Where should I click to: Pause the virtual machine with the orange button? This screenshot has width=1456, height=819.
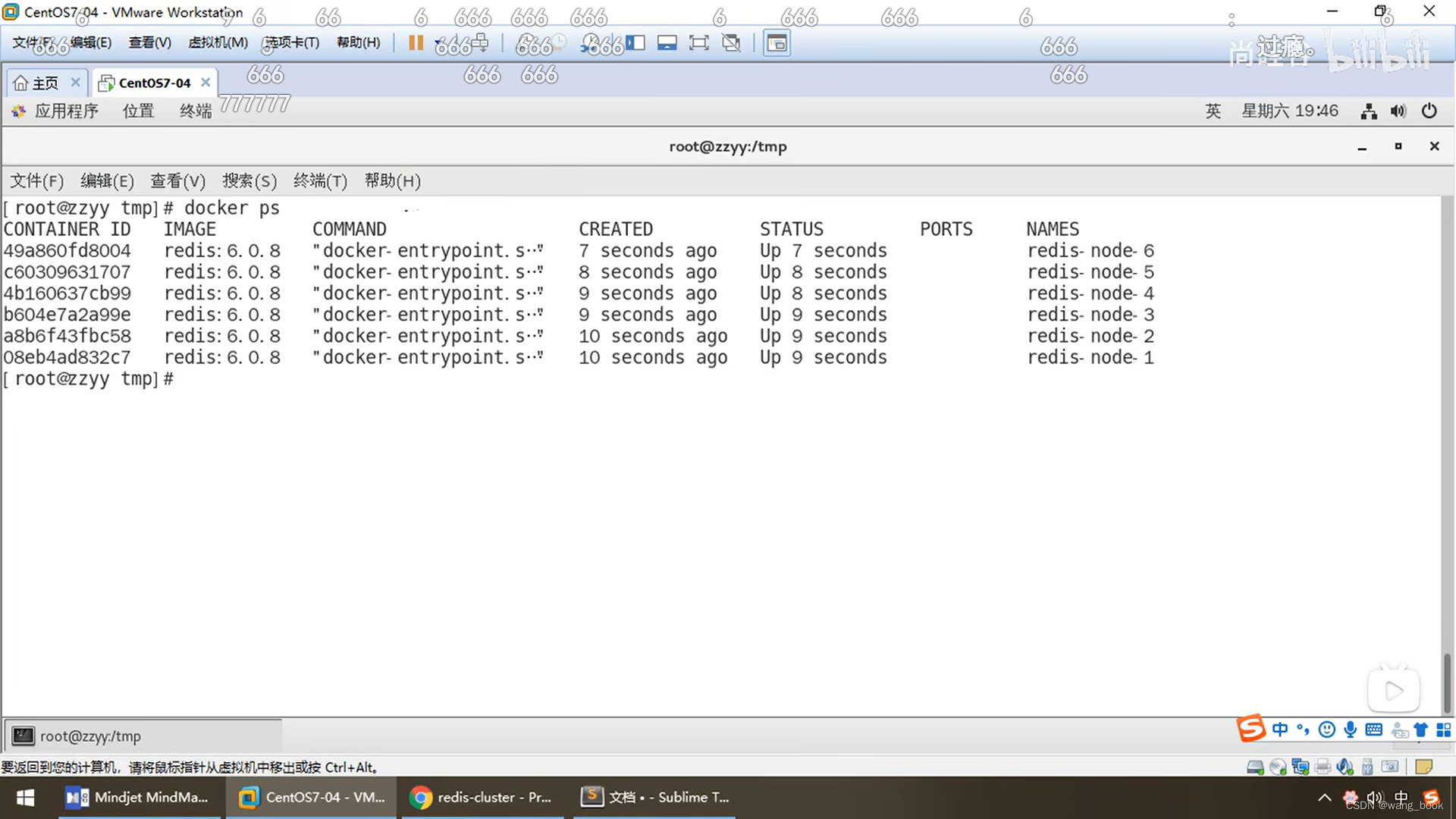point(415,42)
